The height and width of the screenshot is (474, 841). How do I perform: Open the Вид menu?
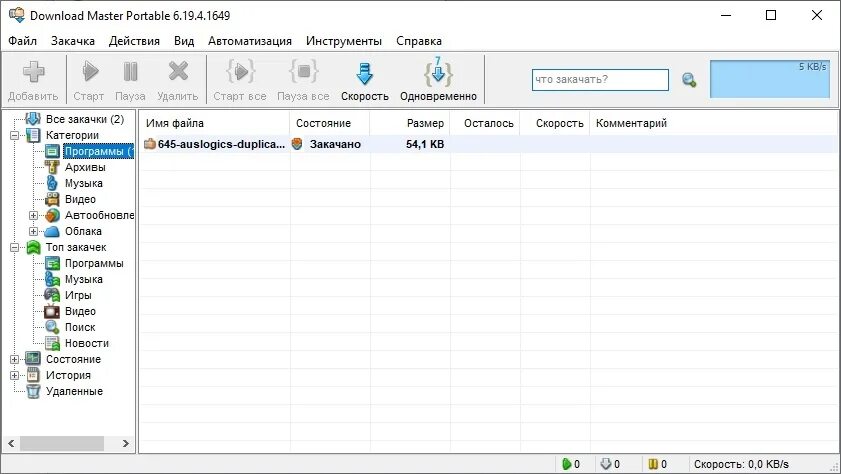click(184, 41)
